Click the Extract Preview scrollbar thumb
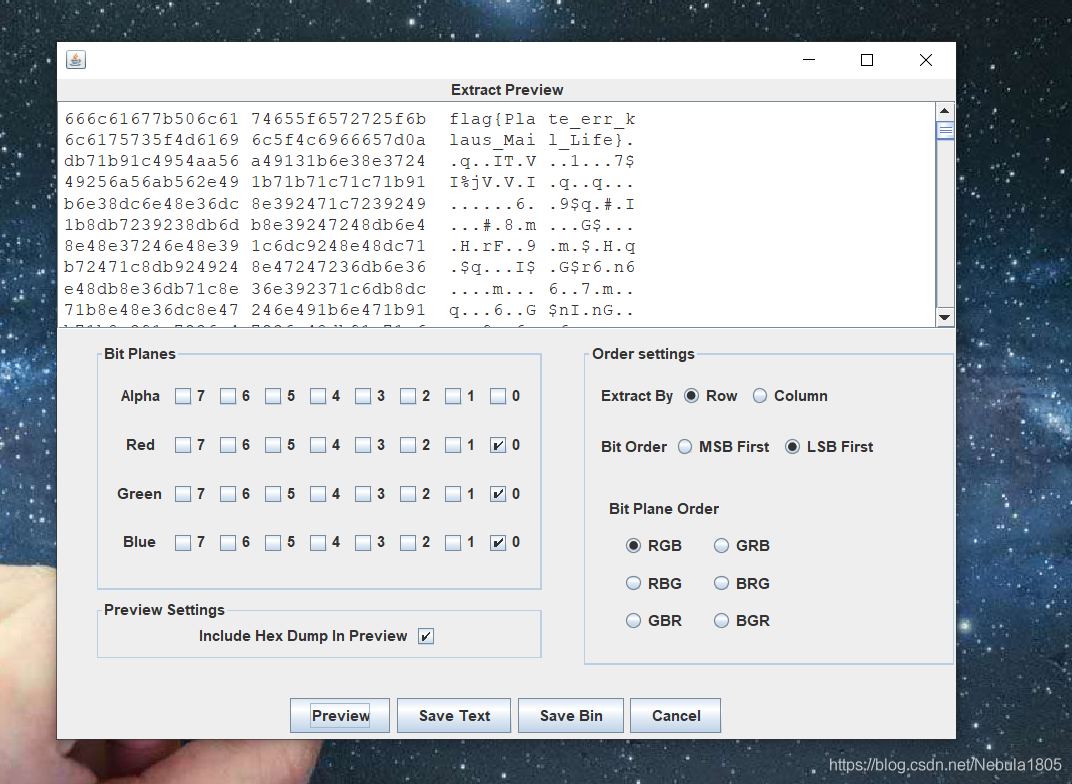 (944, 130)
